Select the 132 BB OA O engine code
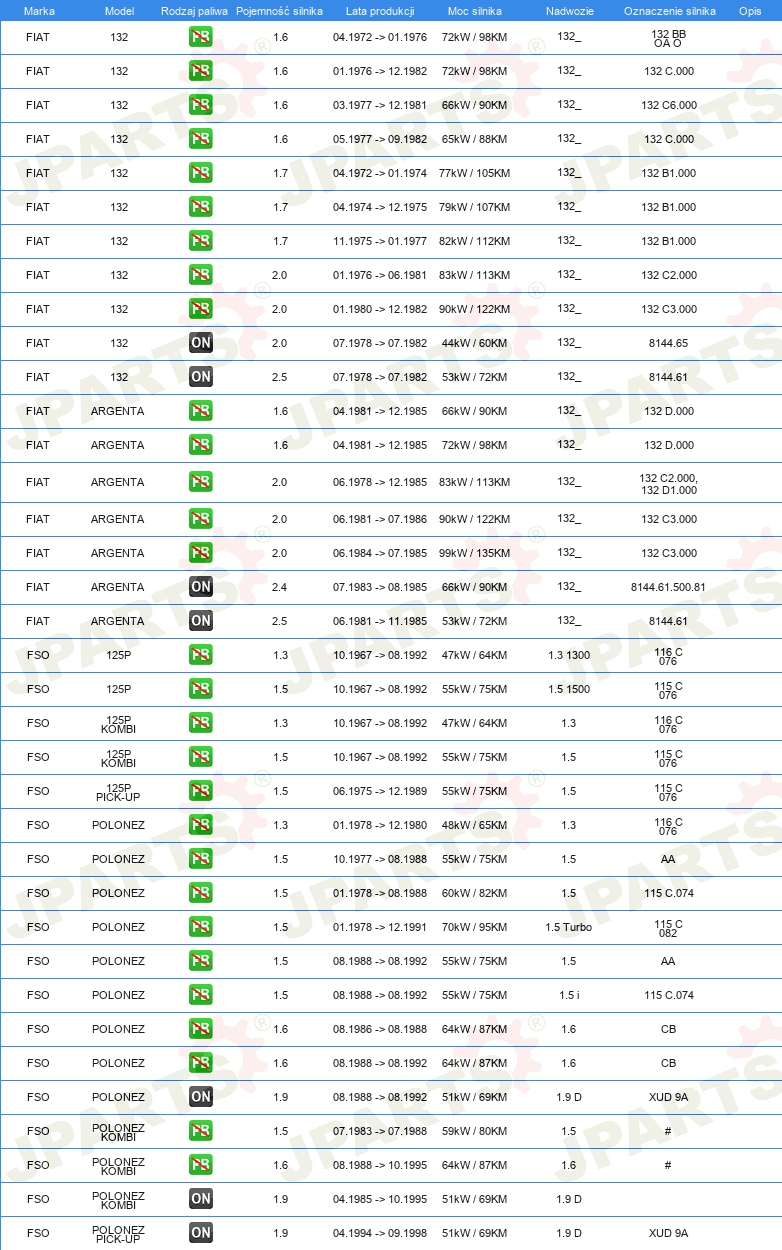Screen dimensions: 782x1250 (x=668, y=38)
